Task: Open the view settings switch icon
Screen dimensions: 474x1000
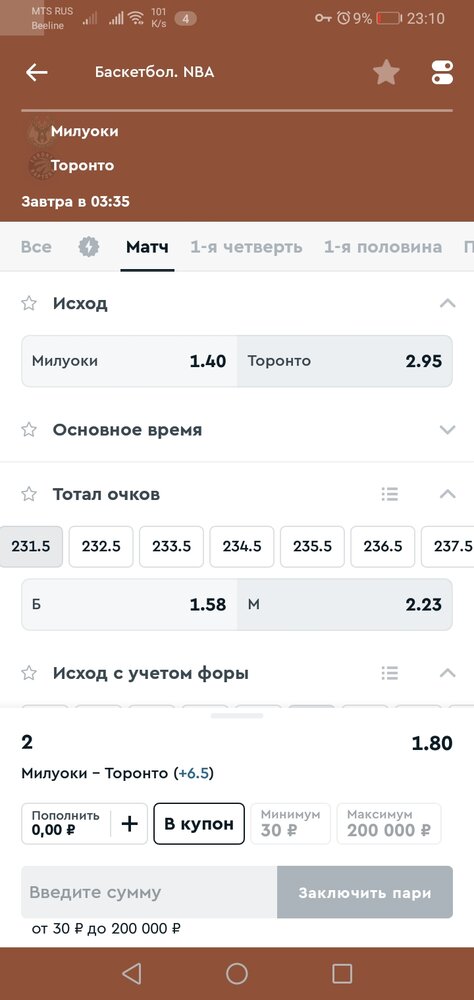Action: [442, 73]
